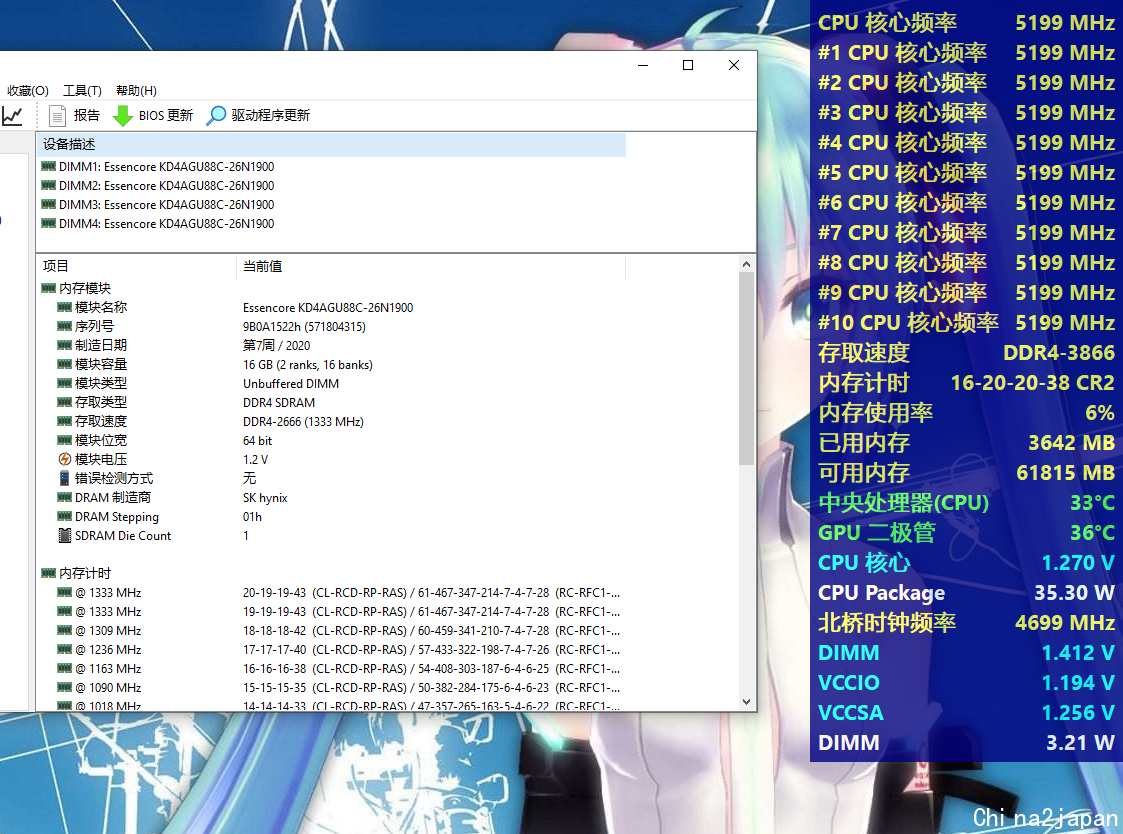Select the 9B0A1522h (571804315) serial value
This screenshot has height=834, width=1123.
304,327
